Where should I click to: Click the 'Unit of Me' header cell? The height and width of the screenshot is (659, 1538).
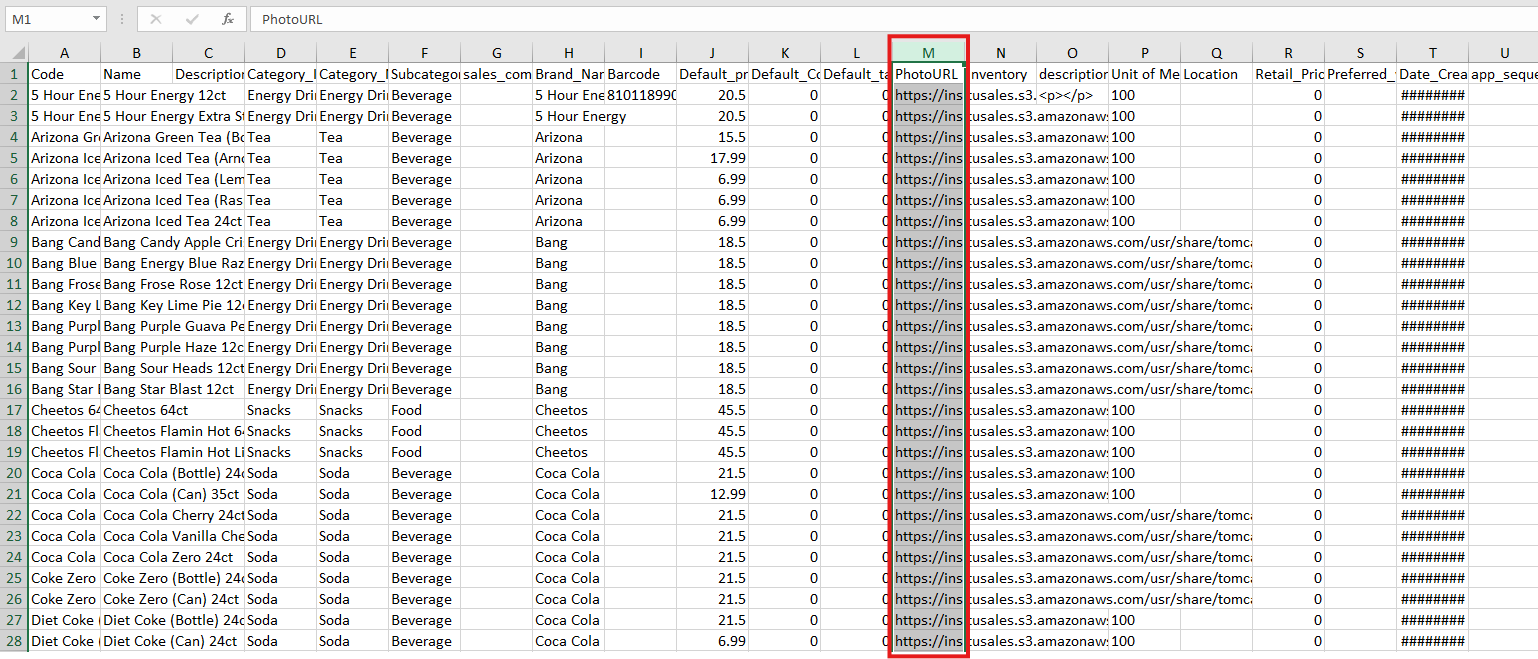click(1145, 74)
